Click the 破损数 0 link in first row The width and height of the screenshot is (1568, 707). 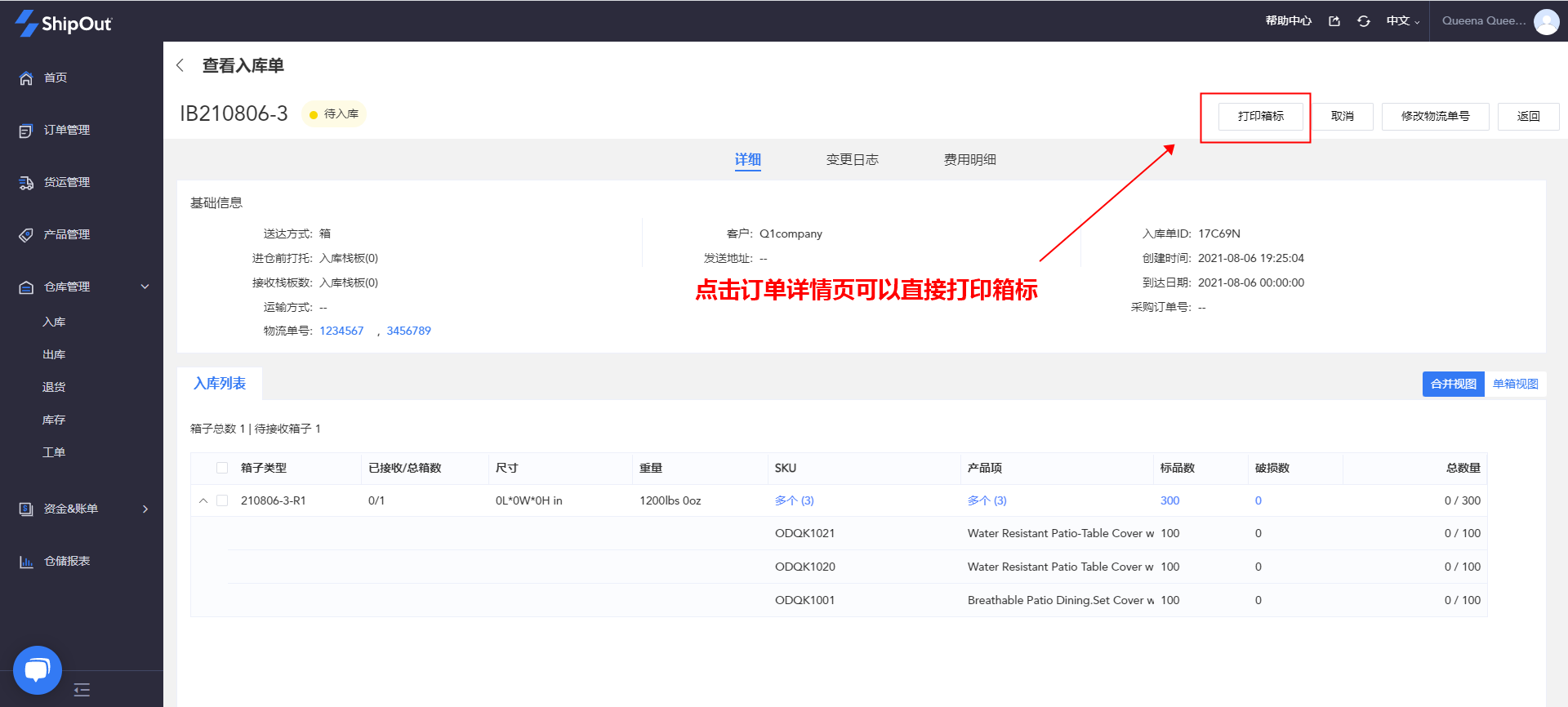[1258, 500]
